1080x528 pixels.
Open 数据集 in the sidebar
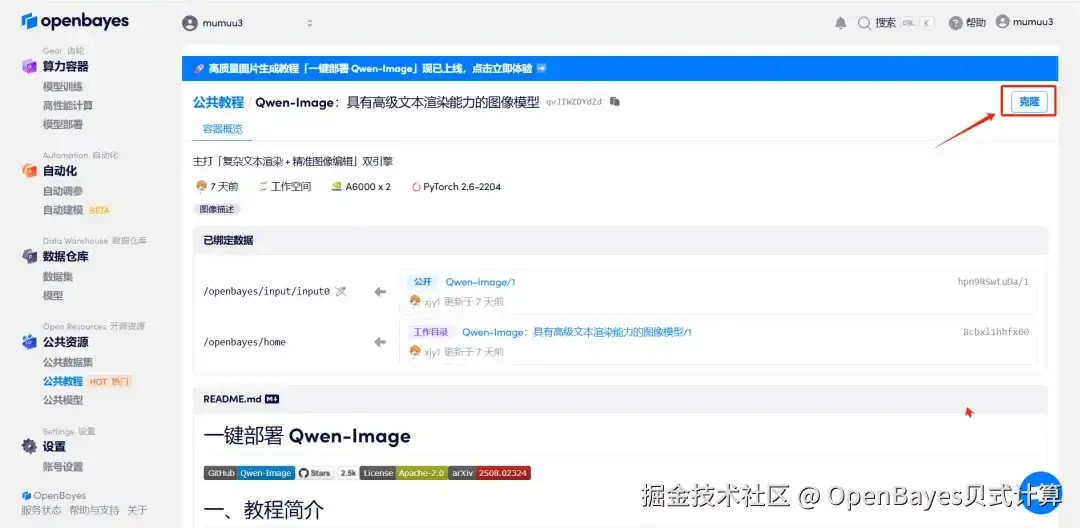pyautogui.click(x=58, y=277)
